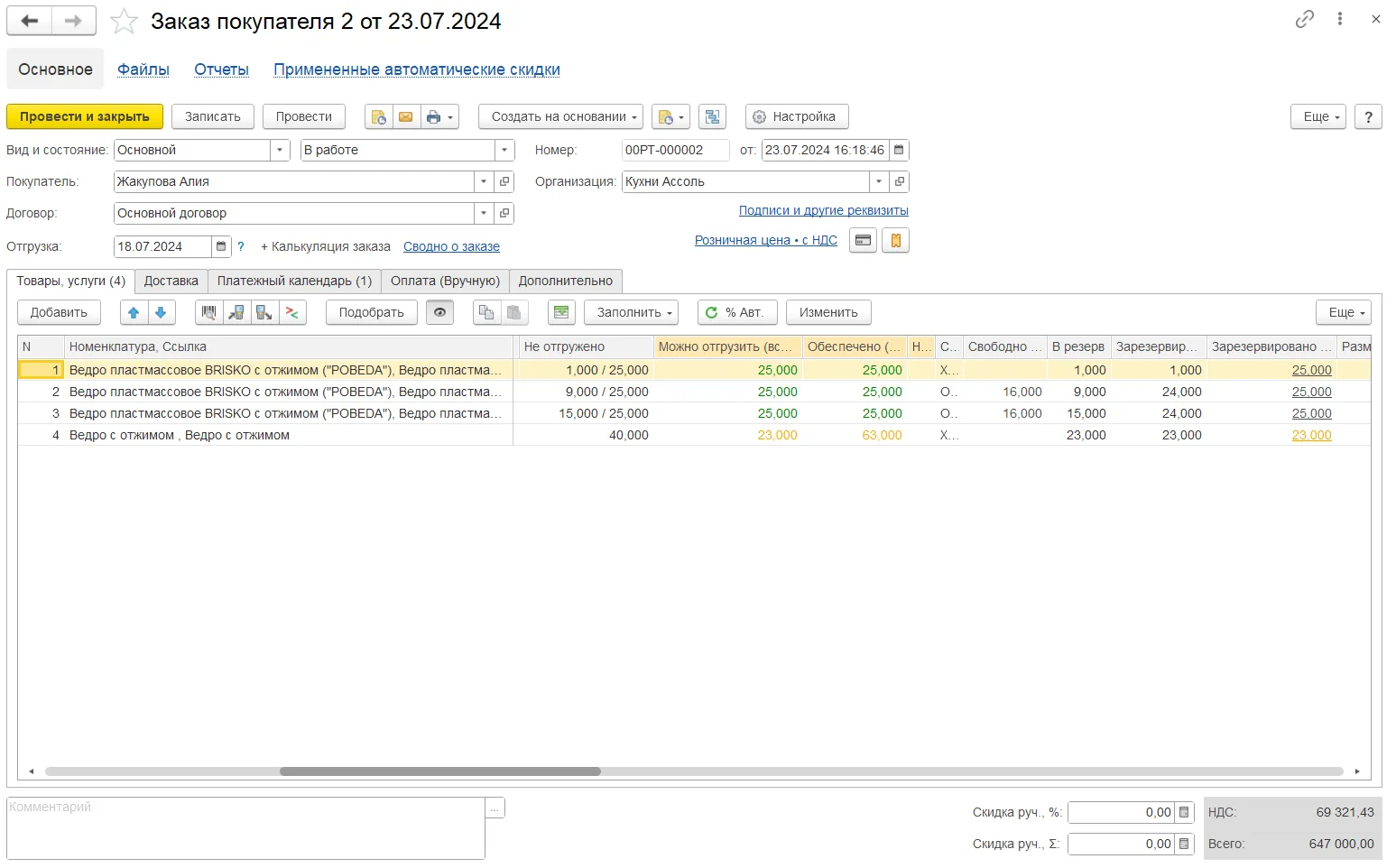
Task: Open the Заполнить dropdown menu
Action: [x=631, y=312]
